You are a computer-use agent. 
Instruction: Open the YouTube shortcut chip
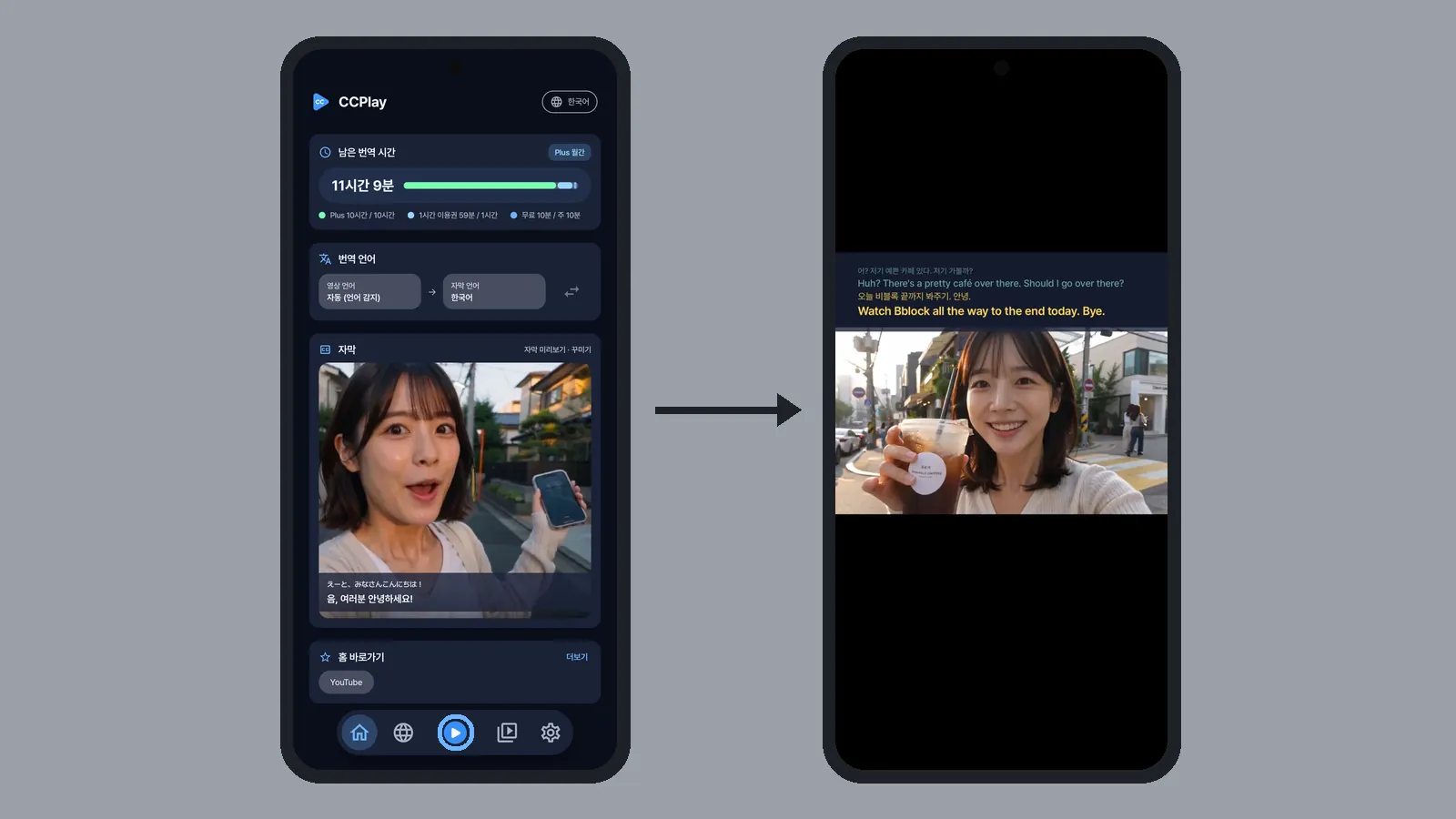point(346,682)
